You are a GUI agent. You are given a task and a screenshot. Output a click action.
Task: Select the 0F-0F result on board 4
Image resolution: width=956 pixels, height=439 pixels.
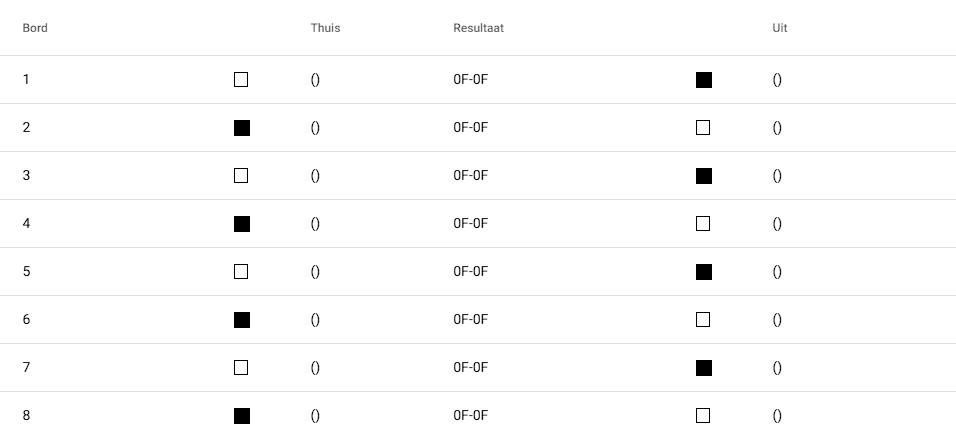click(x=470, y=224)
